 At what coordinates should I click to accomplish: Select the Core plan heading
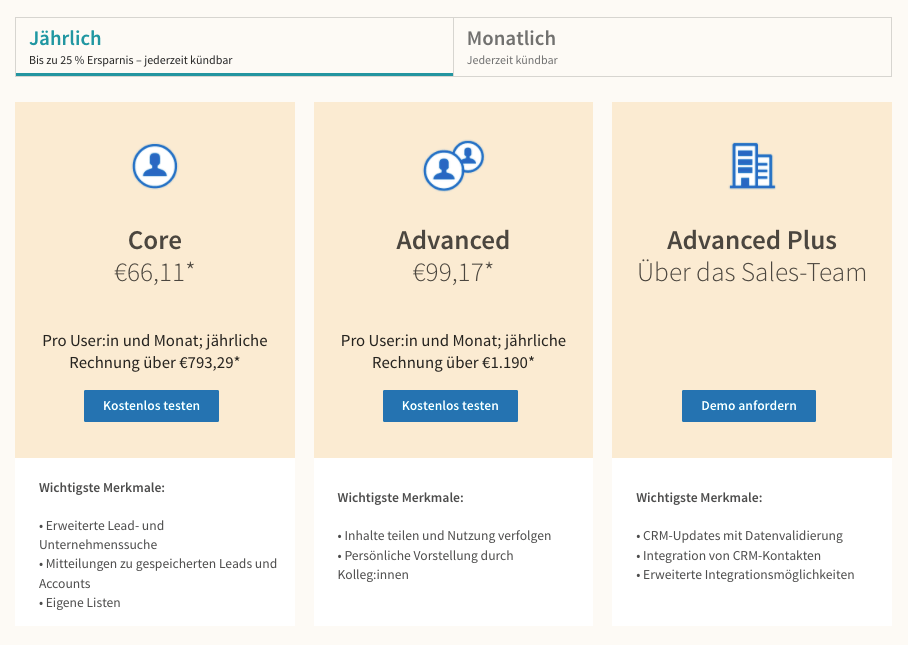click(153, 240)
